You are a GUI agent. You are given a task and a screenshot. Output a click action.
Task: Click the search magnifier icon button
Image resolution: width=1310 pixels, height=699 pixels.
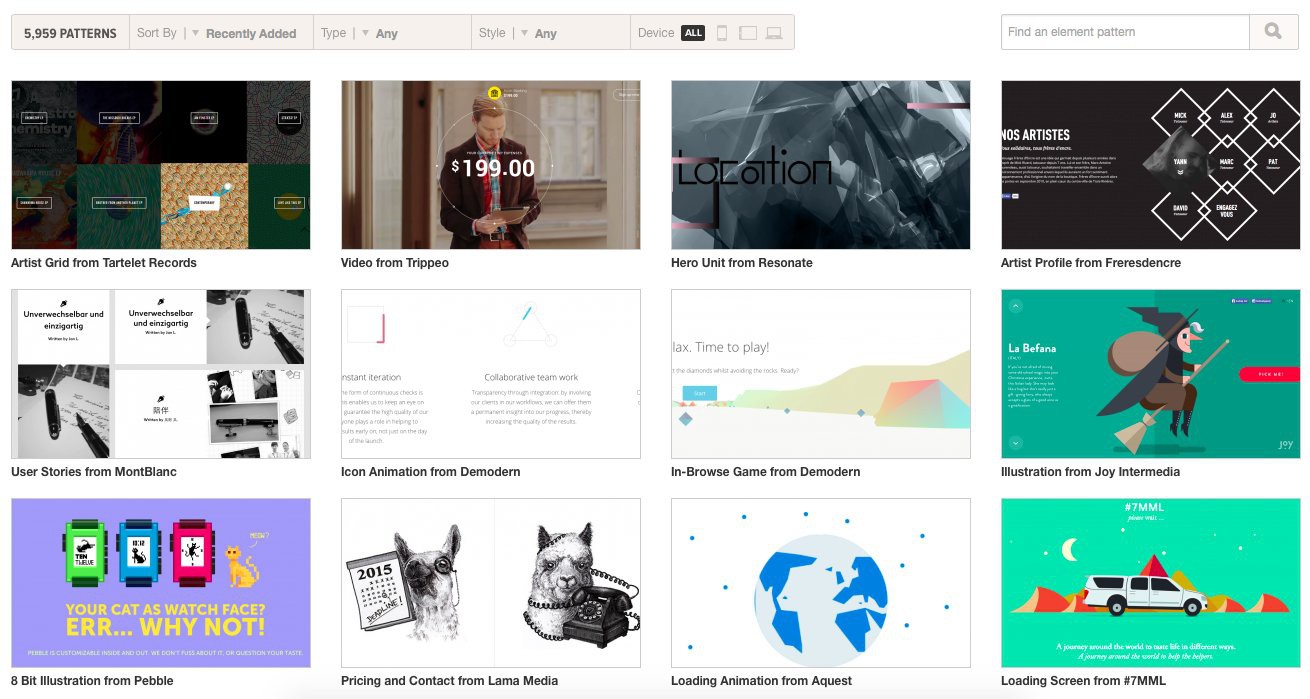[1273, 32]
